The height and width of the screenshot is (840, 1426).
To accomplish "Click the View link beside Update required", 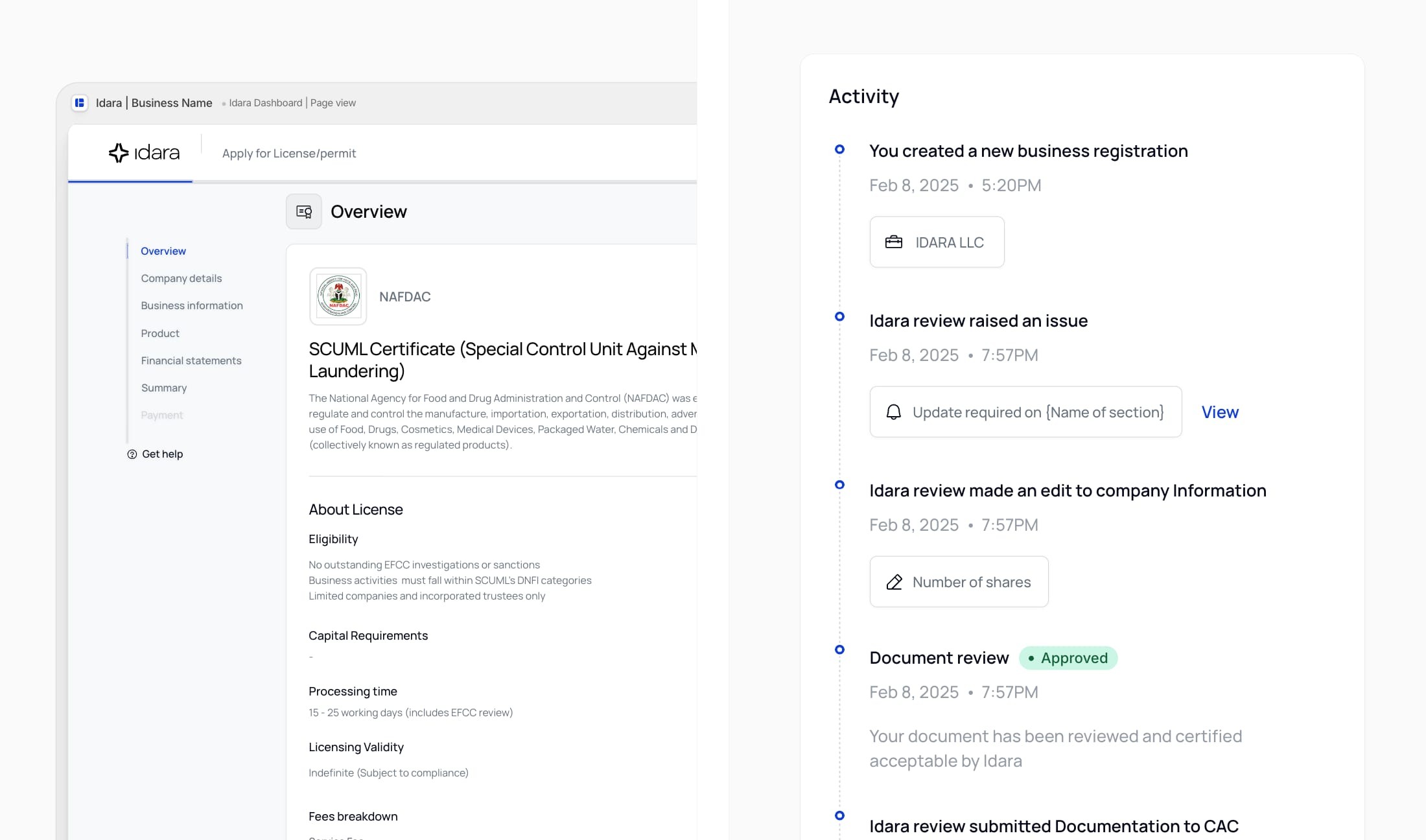I will [x=1220, y=412].
